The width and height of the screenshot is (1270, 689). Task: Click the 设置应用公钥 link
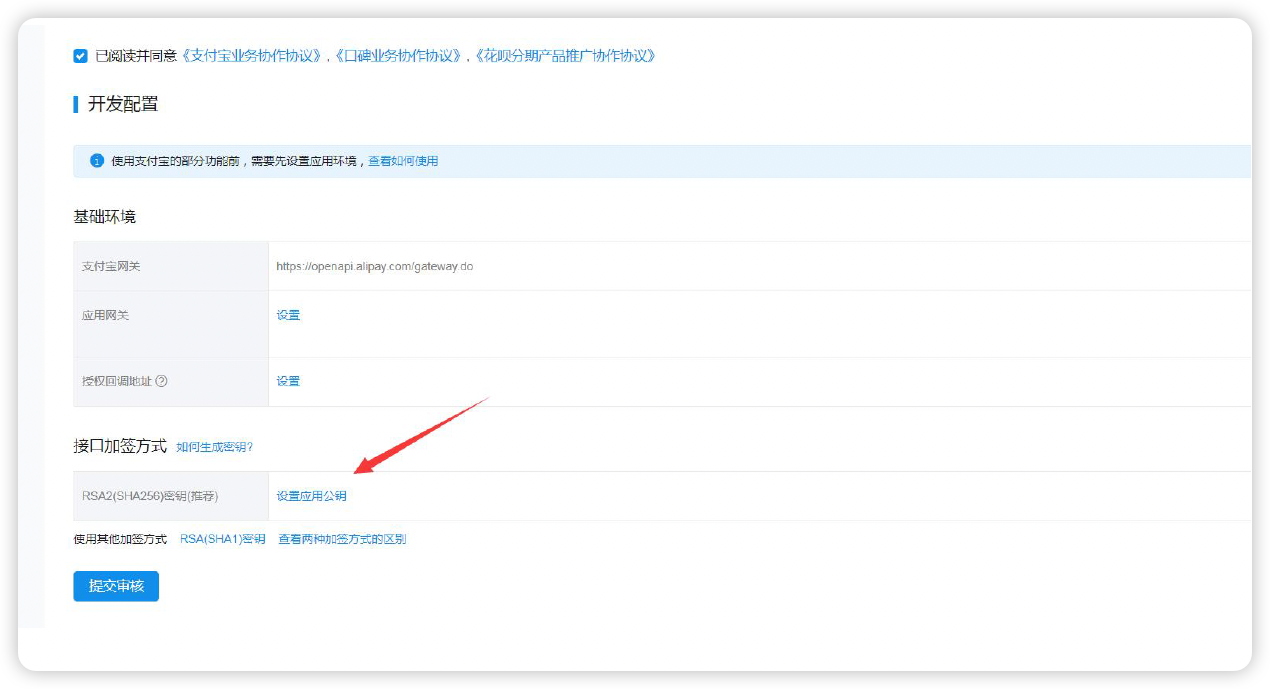312,496
